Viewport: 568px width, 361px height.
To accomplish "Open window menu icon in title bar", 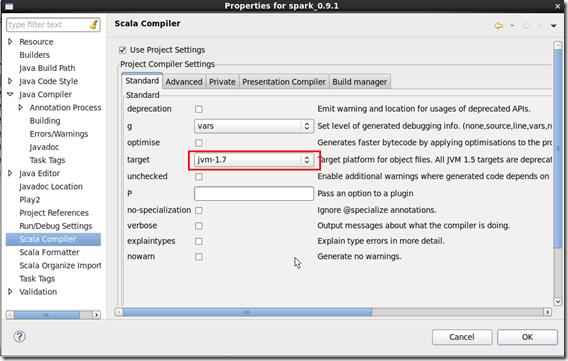I will (9, 5).
